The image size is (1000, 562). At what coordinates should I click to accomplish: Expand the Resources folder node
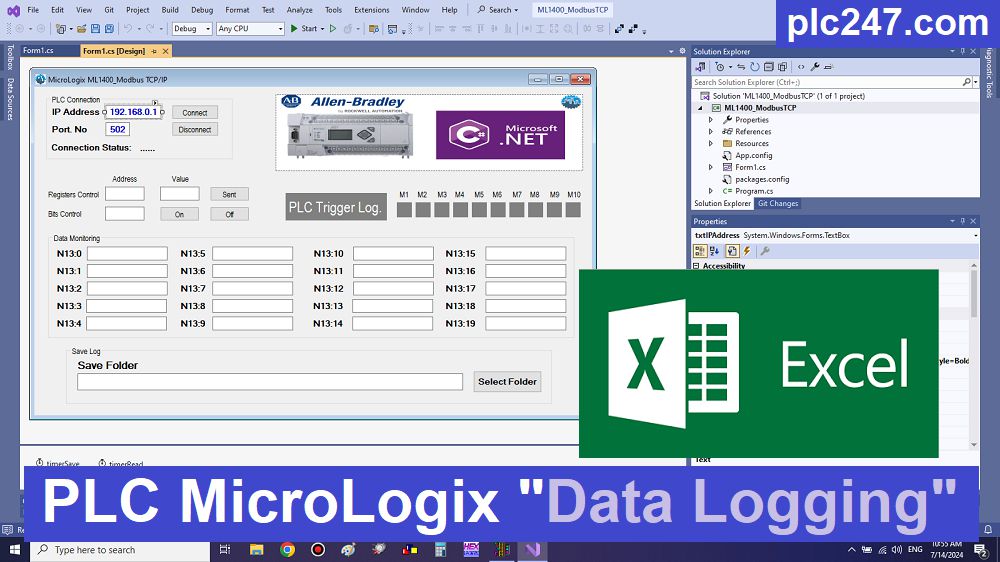point(710,144)
